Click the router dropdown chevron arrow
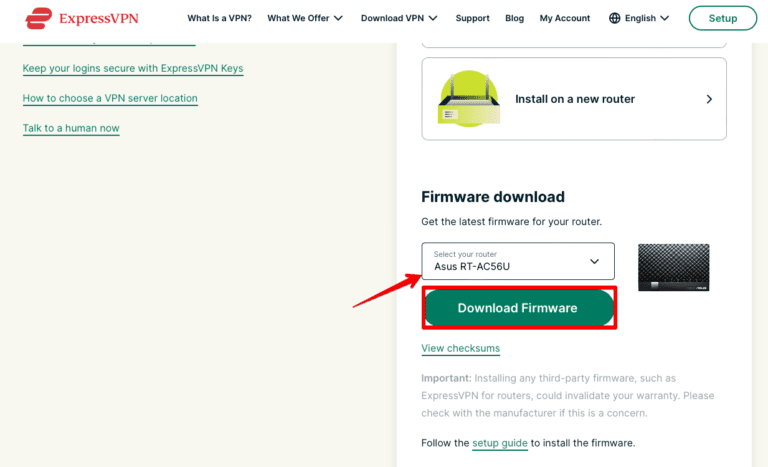This screenshot has height=467, width=768. point(594,261)
